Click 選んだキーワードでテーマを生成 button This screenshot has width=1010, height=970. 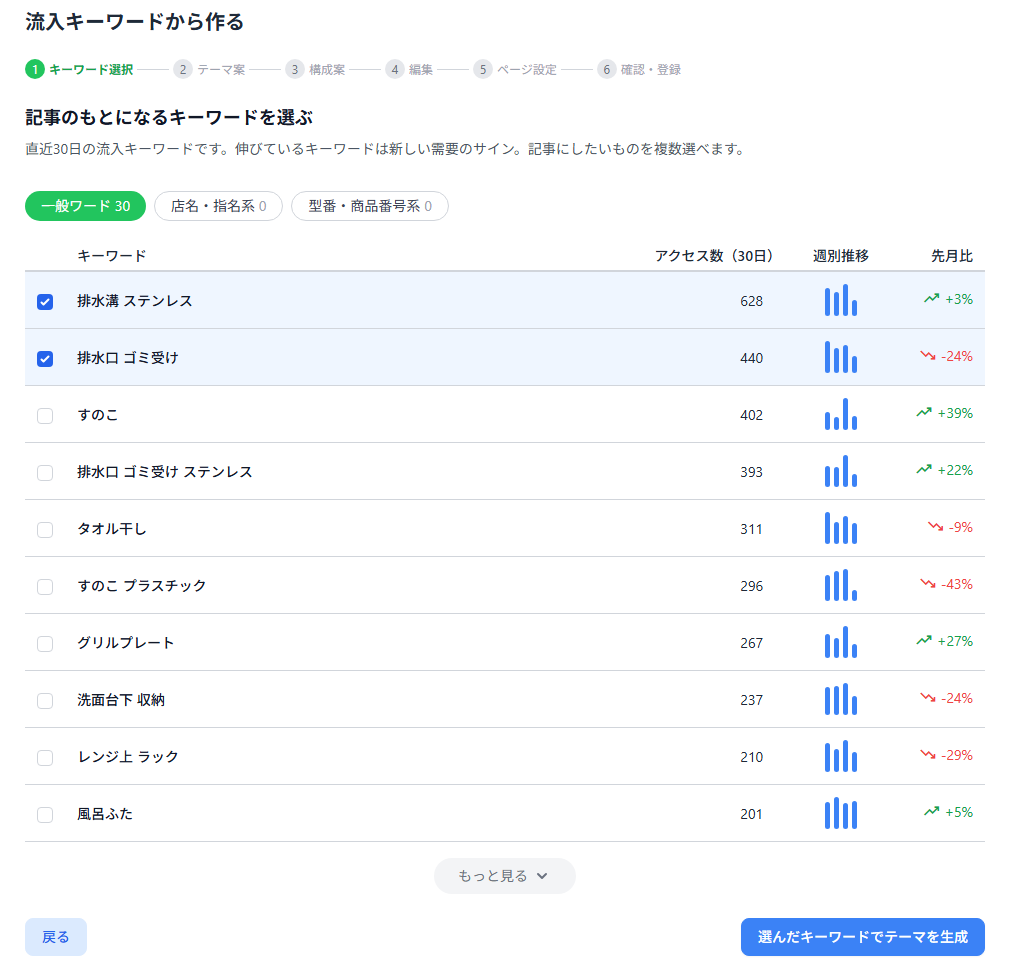(862, 937)
